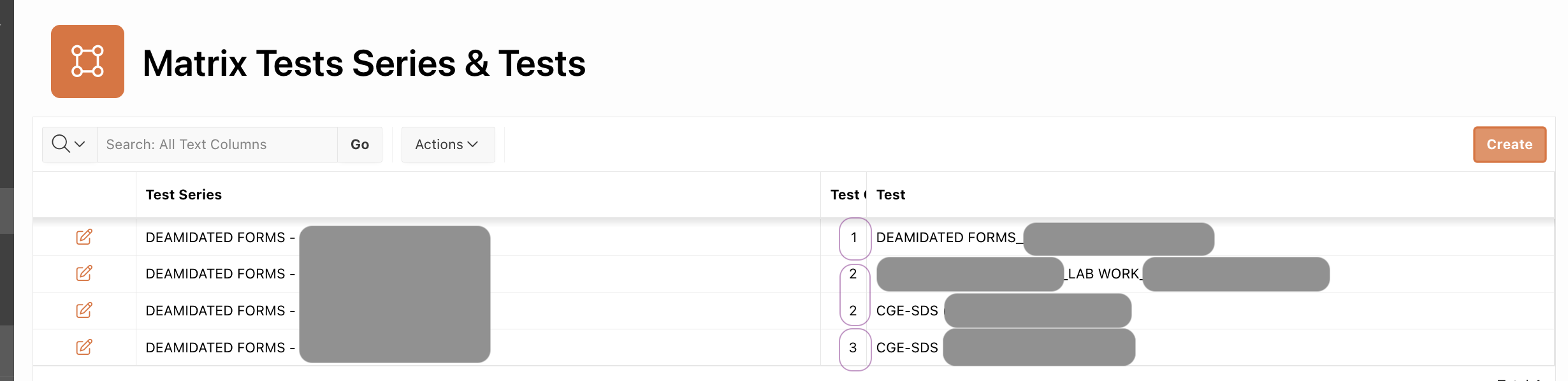Click the orange Matrix application icon

[87, 62]
